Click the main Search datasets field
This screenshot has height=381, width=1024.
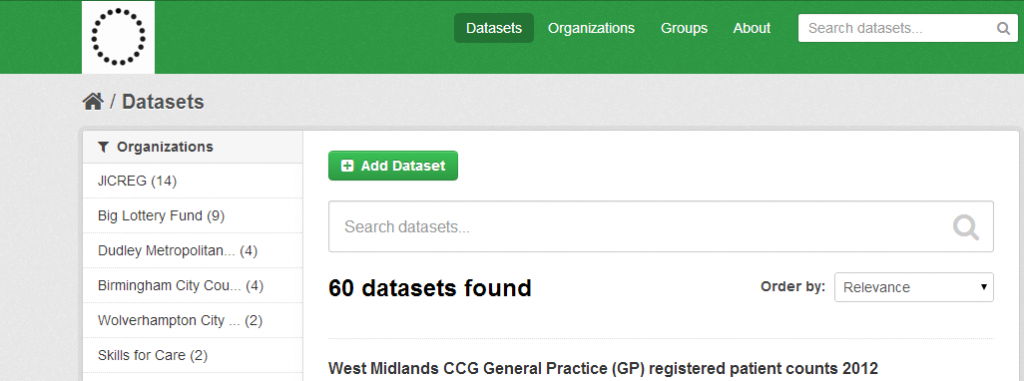pos(661,227)
